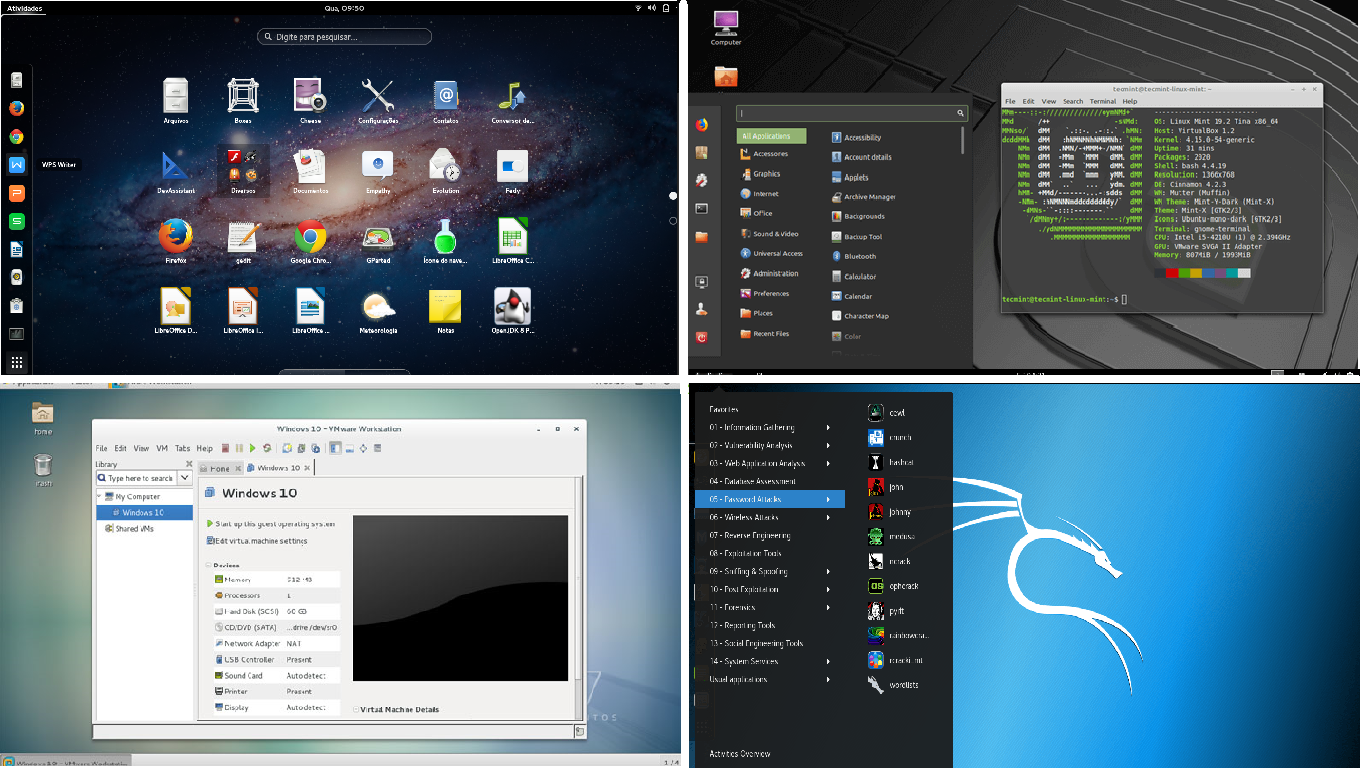Click Mint menu search input box
The image size is (1360, 768).
point(852,113)
